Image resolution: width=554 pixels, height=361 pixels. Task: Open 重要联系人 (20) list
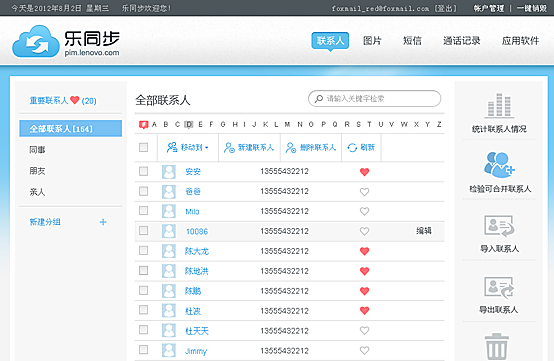(63, 101)
